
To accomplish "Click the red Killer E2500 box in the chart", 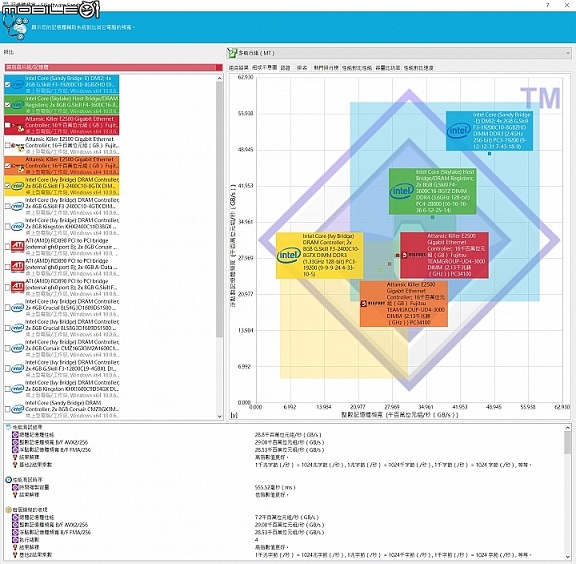I will click(444, 255).
